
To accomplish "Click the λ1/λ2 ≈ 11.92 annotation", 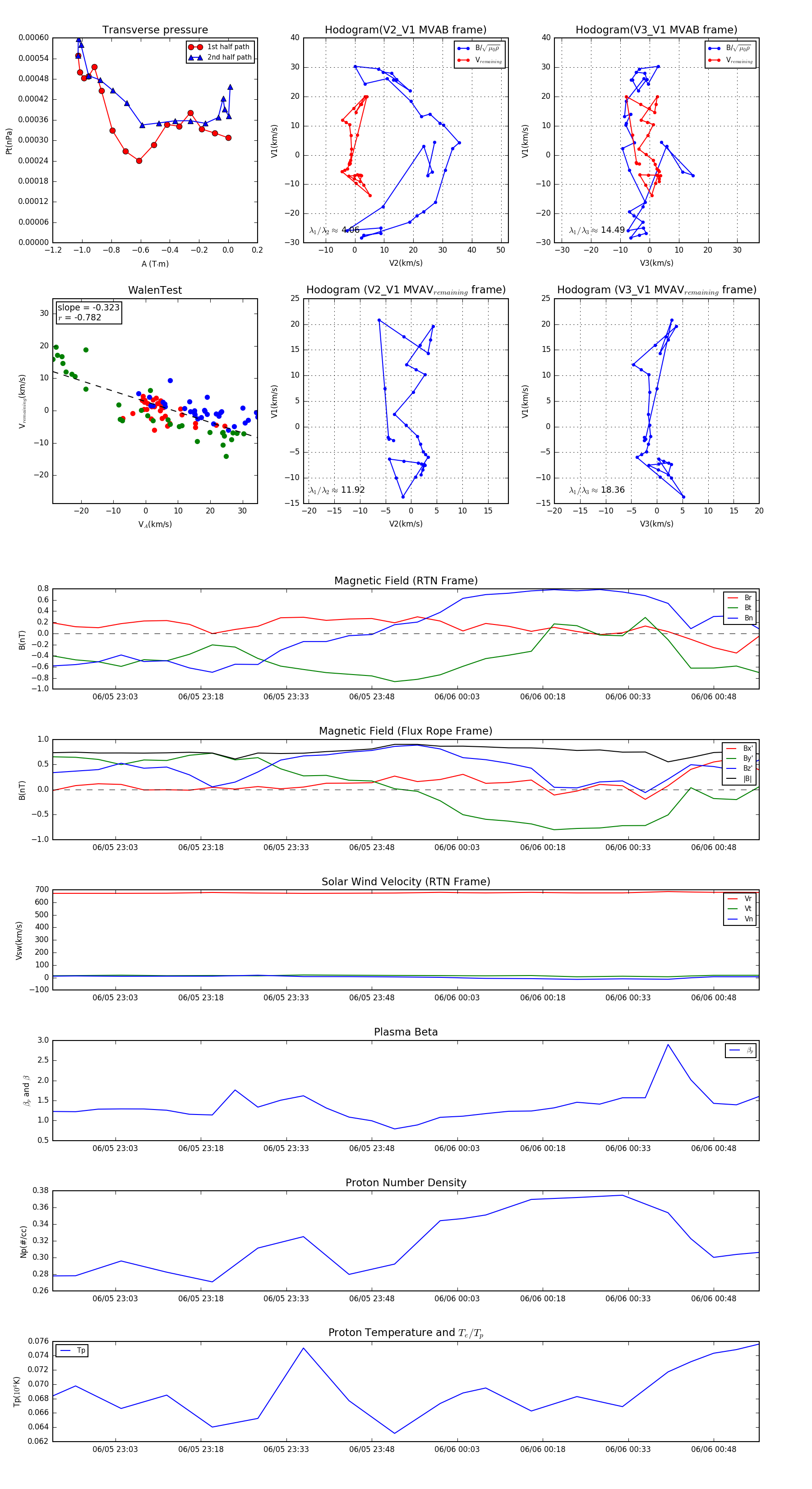I will coord(337,490).
